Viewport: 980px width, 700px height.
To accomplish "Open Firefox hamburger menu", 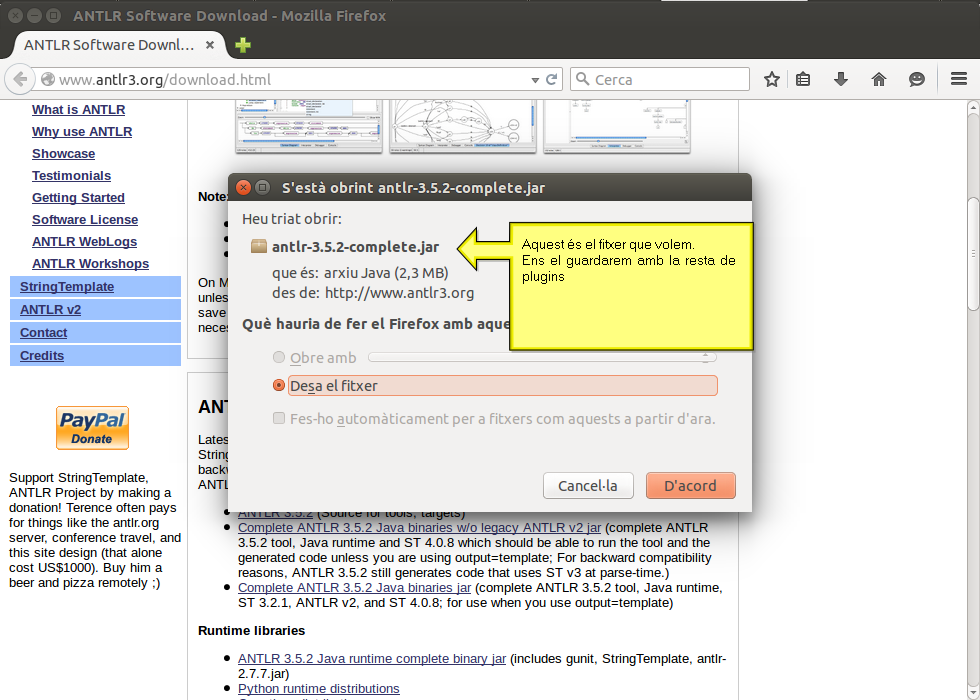I will pyautogui.click(x=959, y=79).
